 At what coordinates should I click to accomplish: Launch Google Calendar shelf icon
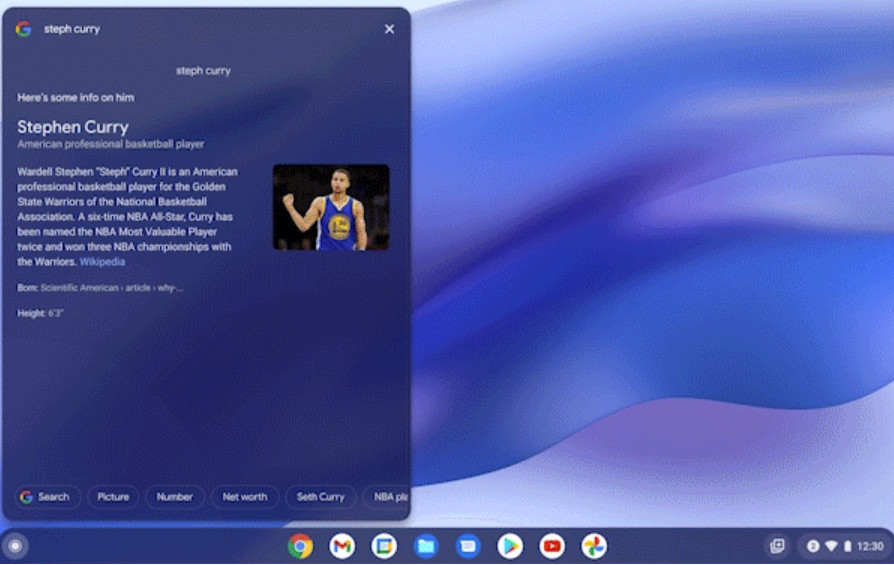[384, 546]
